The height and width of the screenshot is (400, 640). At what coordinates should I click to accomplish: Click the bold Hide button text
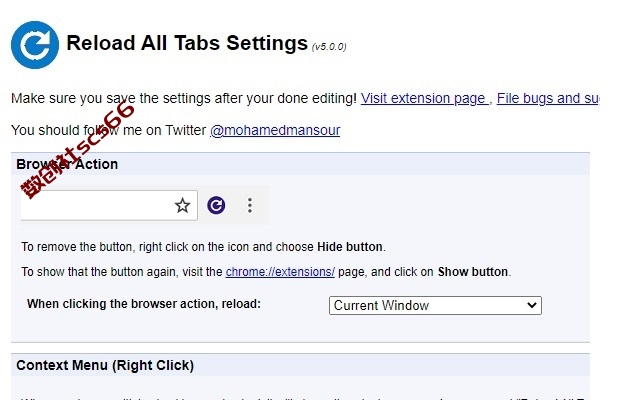click(350, 247)
